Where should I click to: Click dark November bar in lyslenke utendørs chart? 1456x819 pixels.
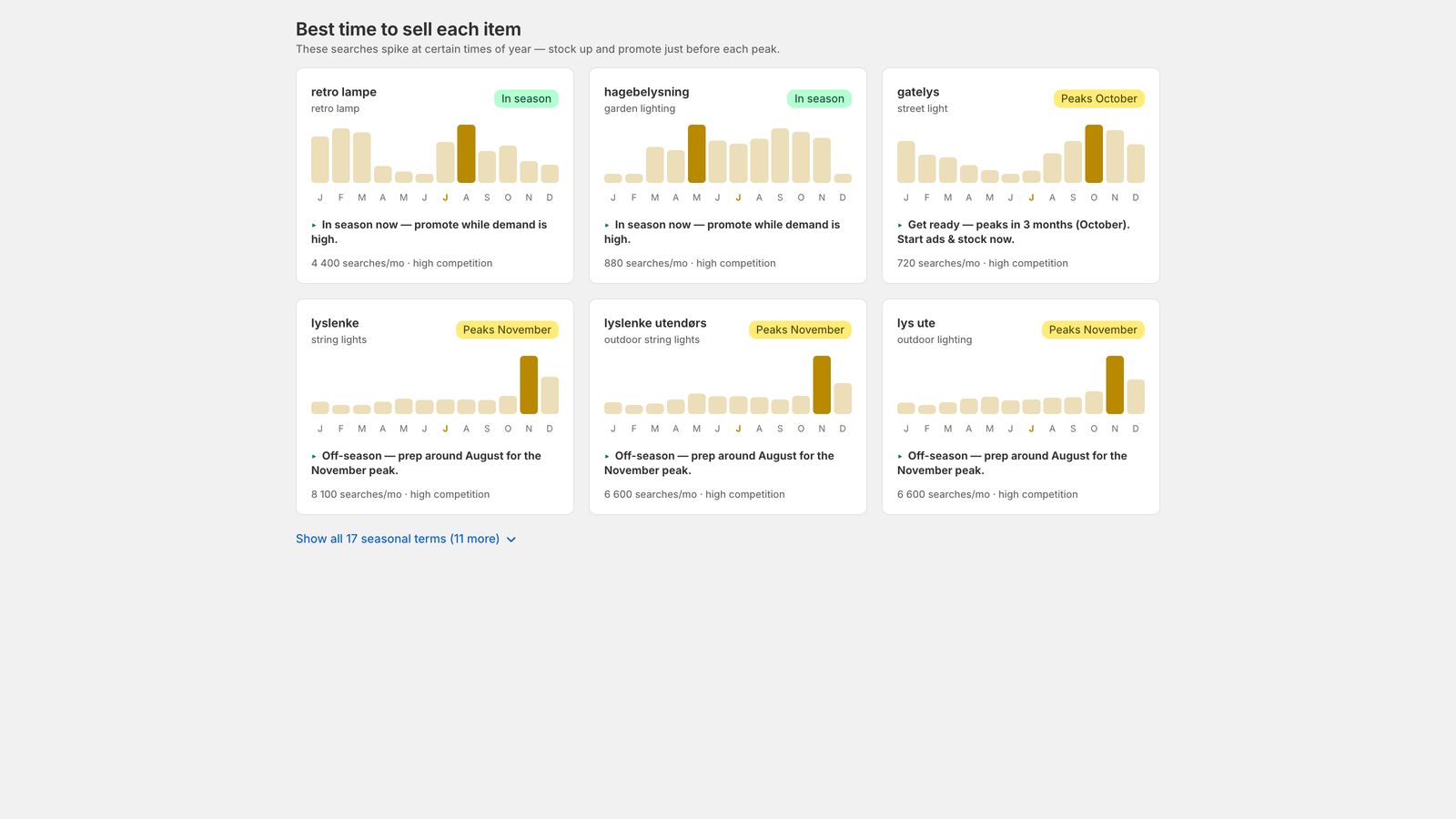822,385
